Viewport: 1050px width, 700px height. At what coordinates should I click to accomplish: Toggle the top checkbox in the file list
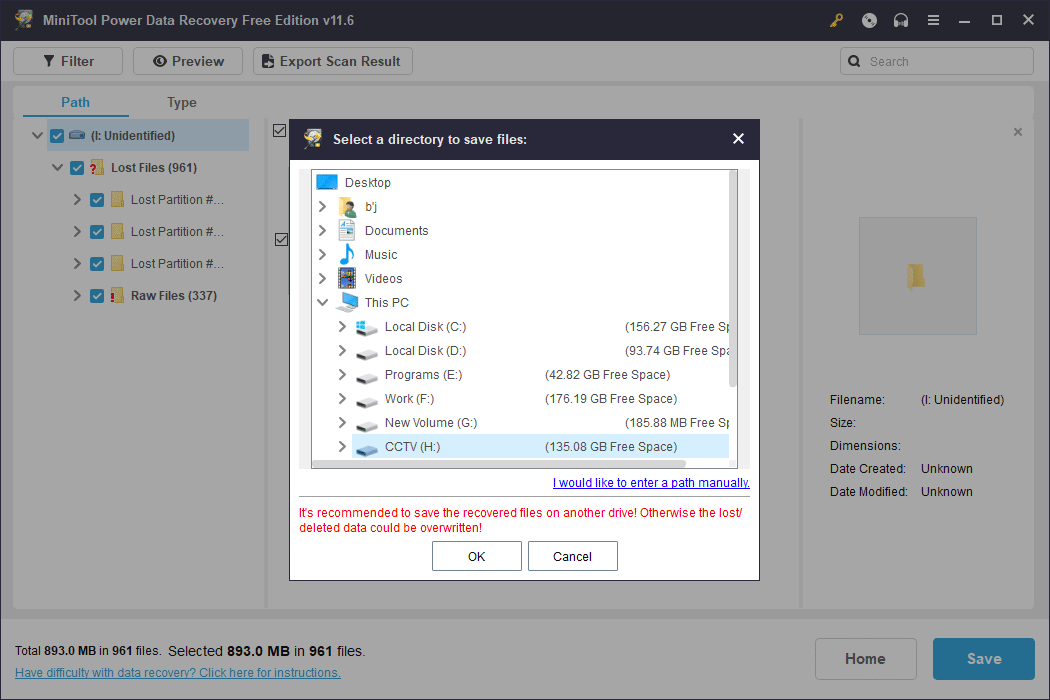[280, 131]
